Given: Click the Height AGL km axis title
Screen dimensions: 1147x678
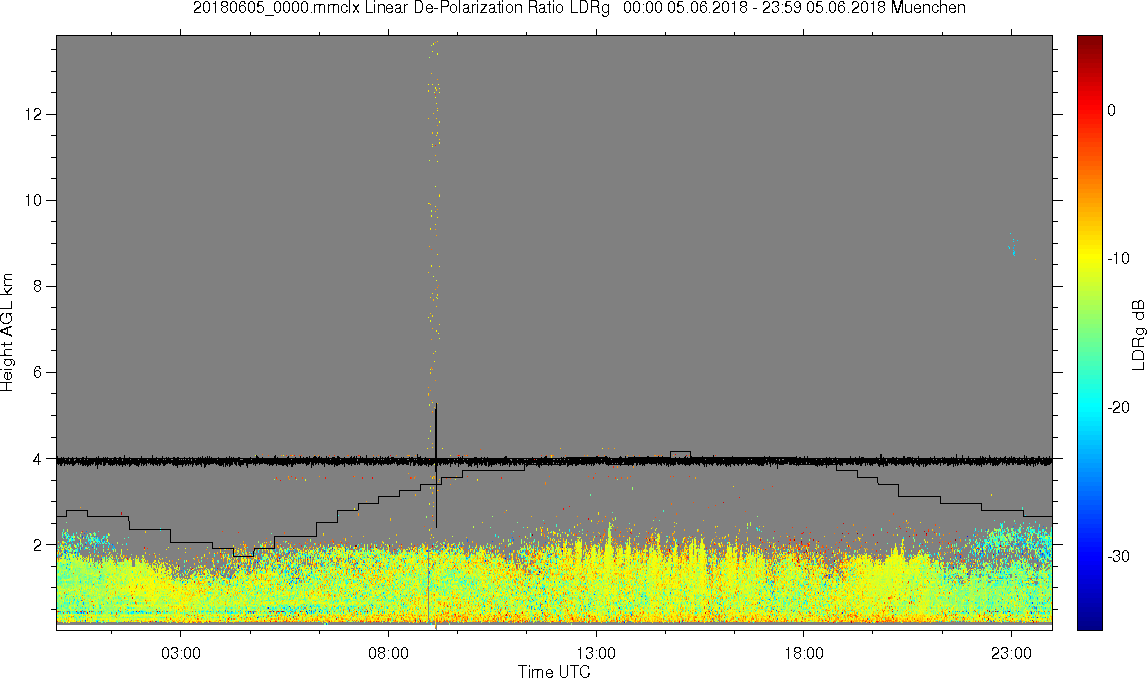Looking at the screenshot, I should [x=7, y=333].
